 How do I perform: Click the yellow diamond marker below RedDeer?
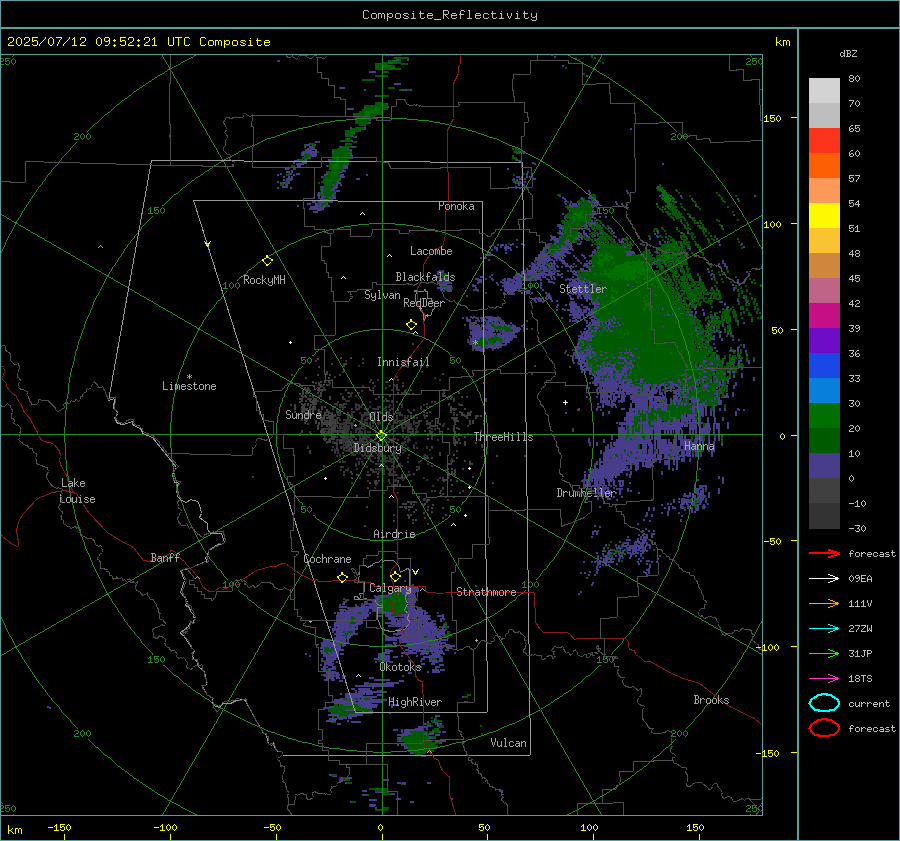(411, 325)
